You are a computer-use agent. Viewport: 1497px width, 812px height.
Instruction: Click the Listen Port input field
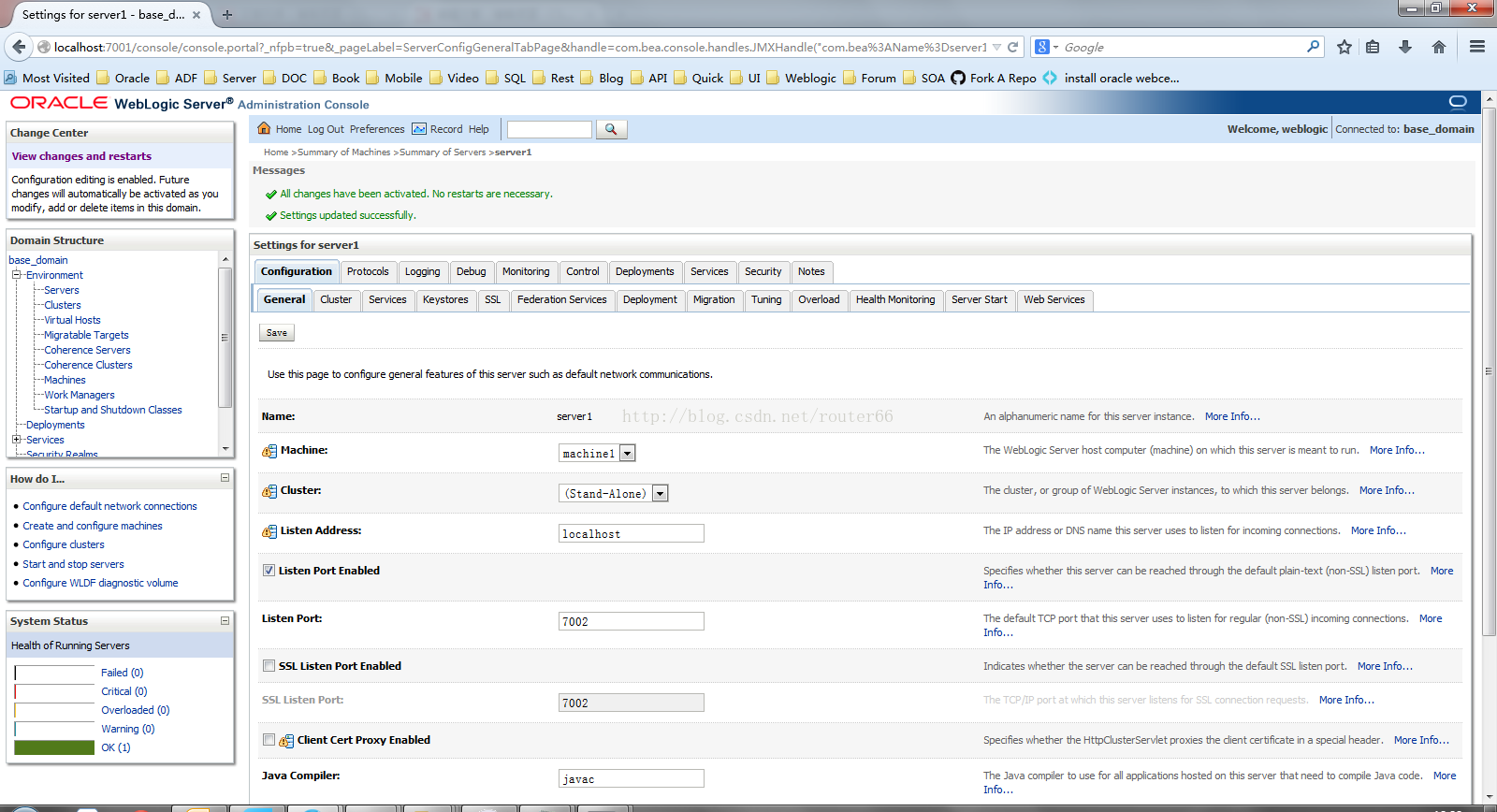(632, 621)
